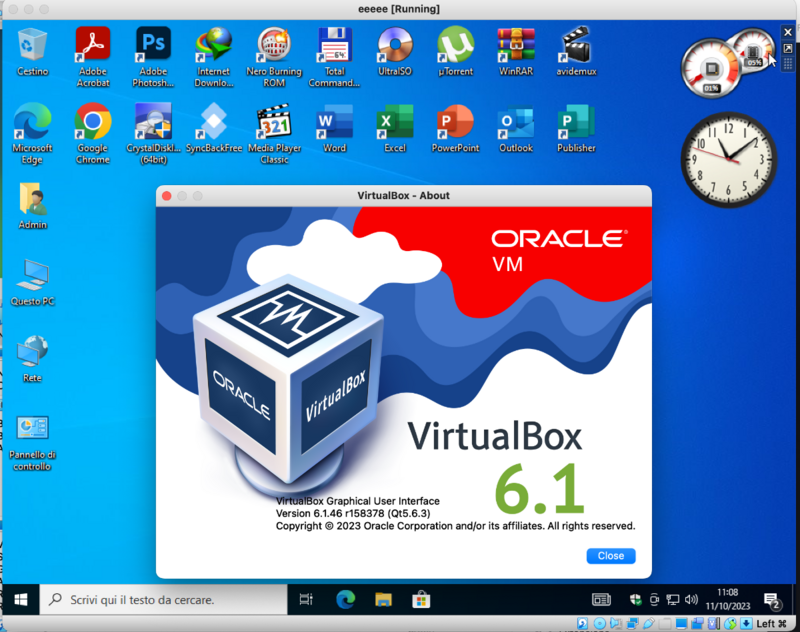Select the UltraISO desktop shortcut
Screen dimensions: 800x632
tap(395, 52)
